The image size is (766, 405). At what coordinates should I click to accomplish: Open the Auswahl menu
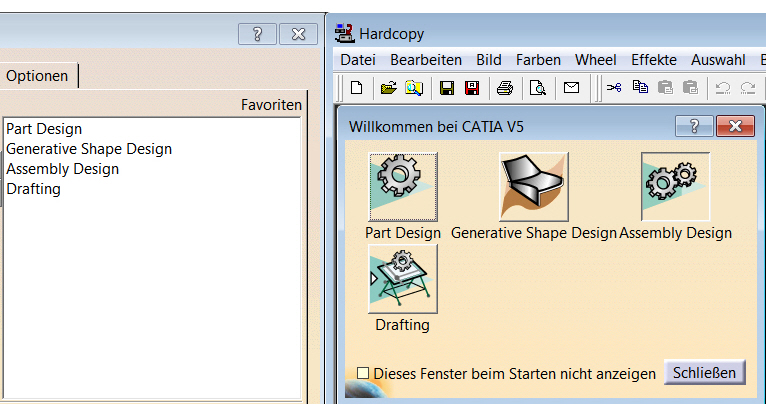[719, 60]
